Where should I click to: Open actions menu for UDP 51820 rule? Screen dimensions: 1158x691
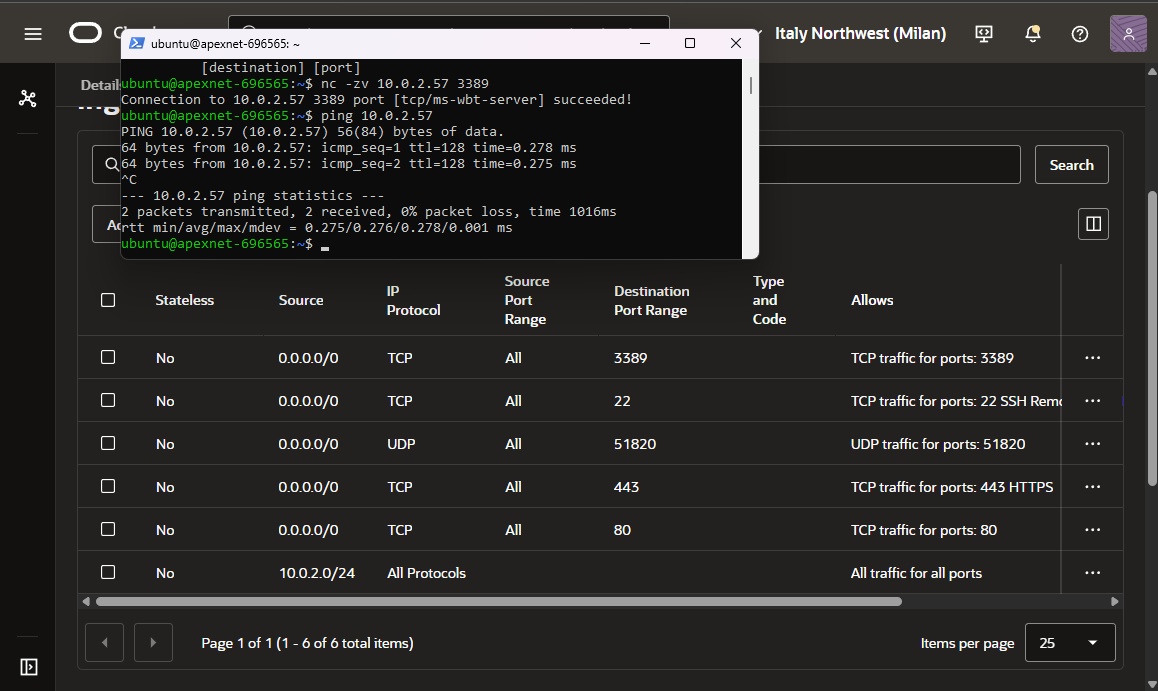tap(1092, 444)
